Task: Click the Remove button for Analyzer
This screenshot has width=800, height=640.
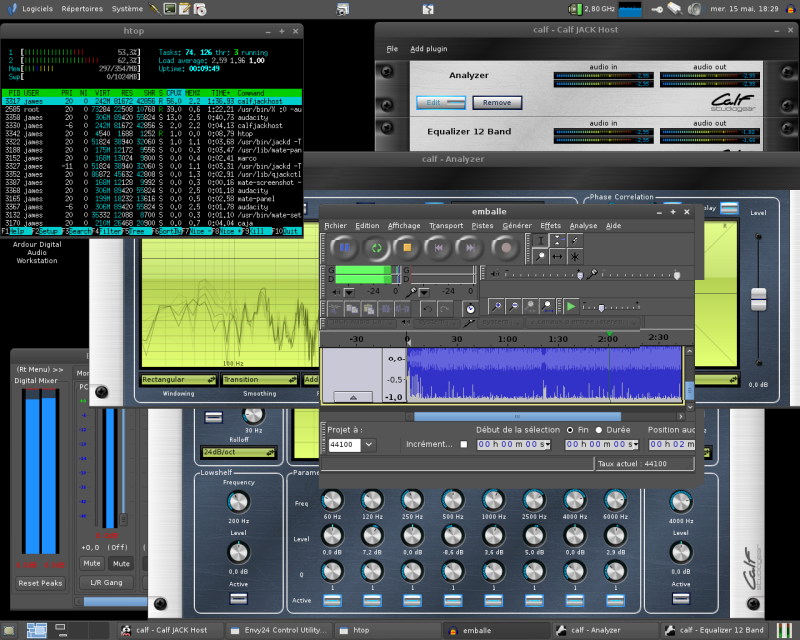Action: click(x=497, y=103)
